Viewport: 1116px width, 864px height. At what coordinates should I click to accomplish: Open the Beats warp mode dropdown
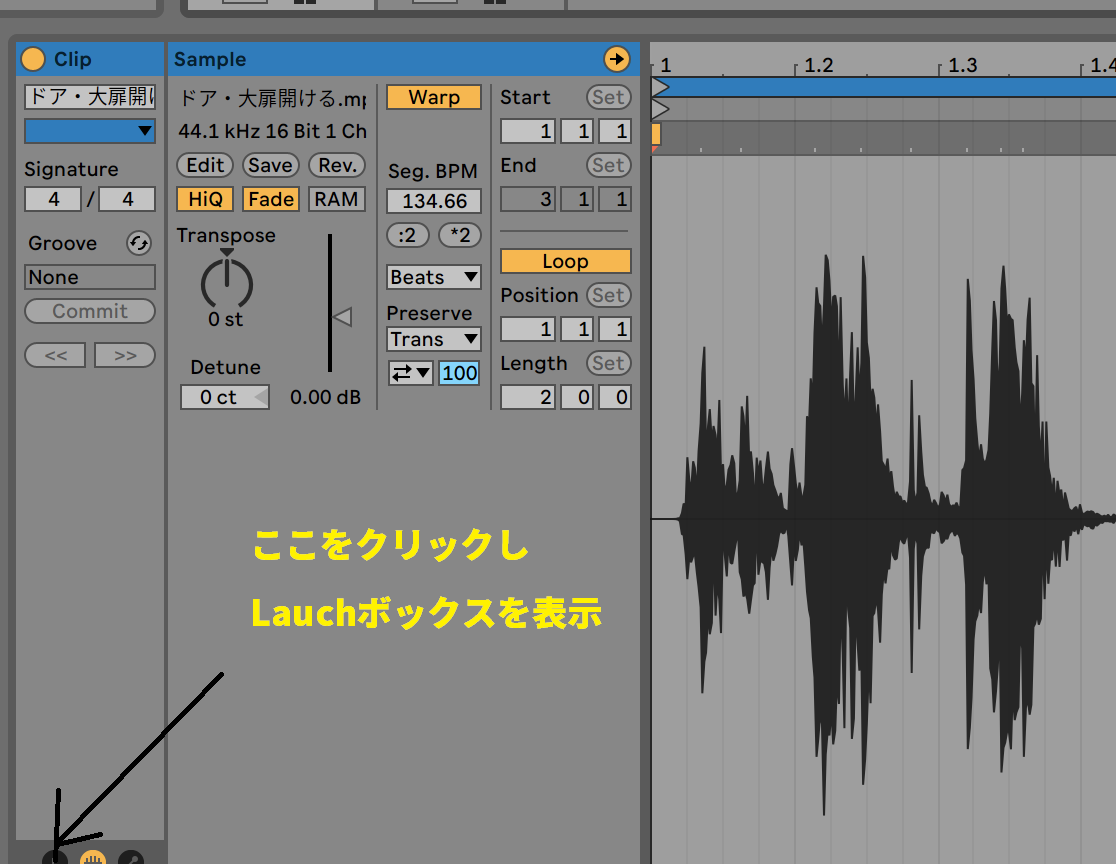(434, 277)
